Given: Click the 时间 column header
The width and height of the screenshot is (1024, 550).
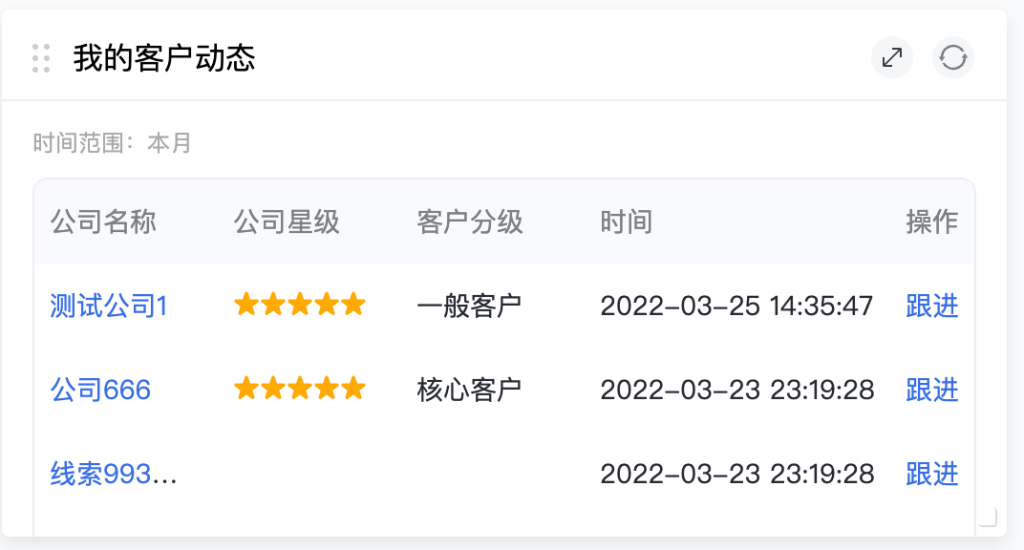Looking at the screenshot, I should (x=626, y=222).
